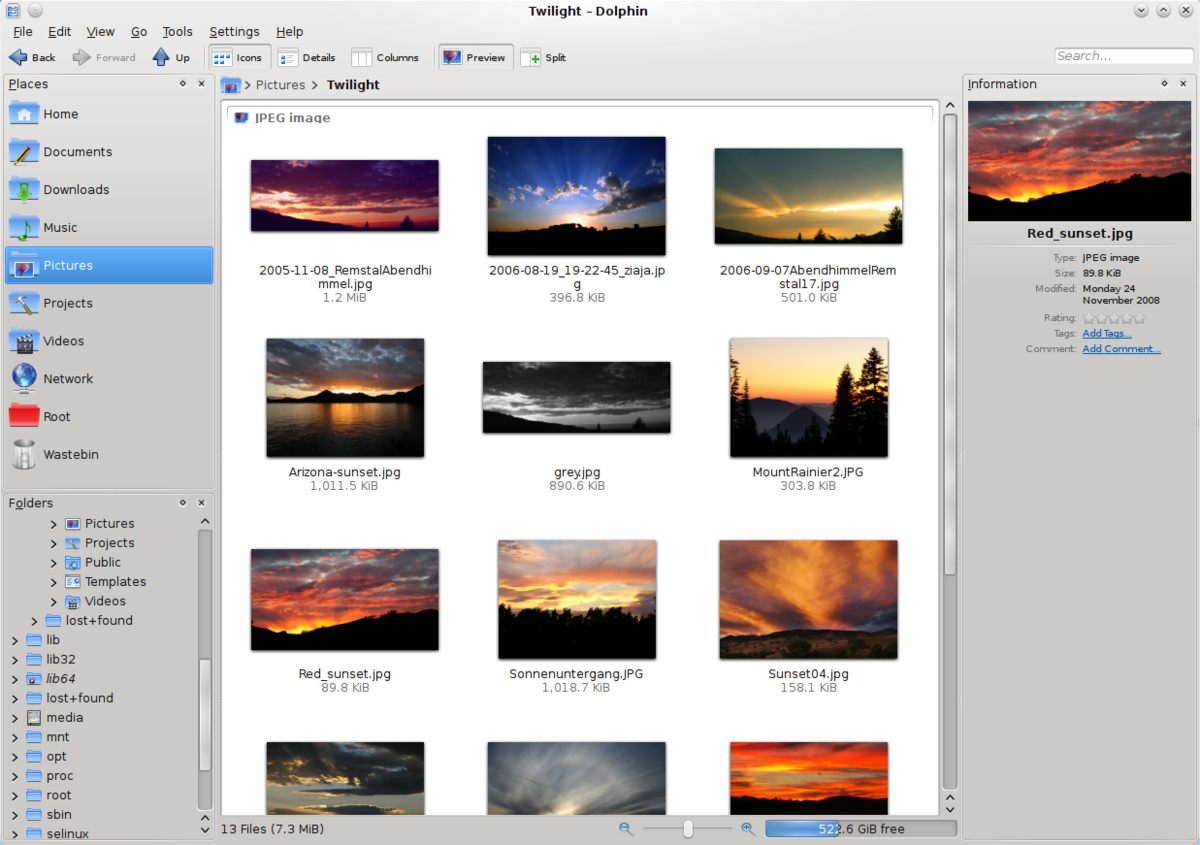The image size is (1200, 845).
Task: Expand the media folder in tree
Action: coord(14,718)
